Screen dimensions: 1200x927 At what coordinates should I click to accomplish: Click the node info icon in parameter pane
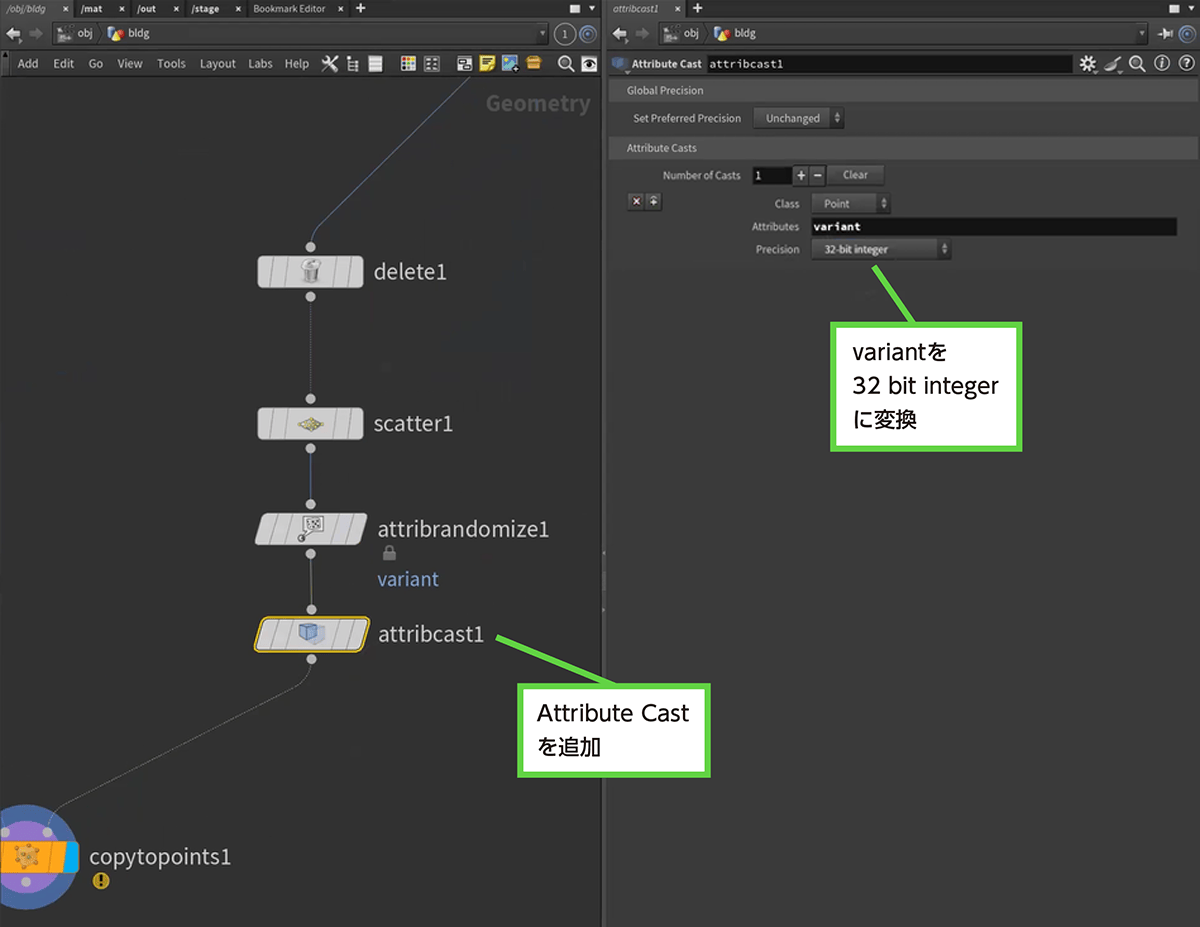tap(1162, 63)
